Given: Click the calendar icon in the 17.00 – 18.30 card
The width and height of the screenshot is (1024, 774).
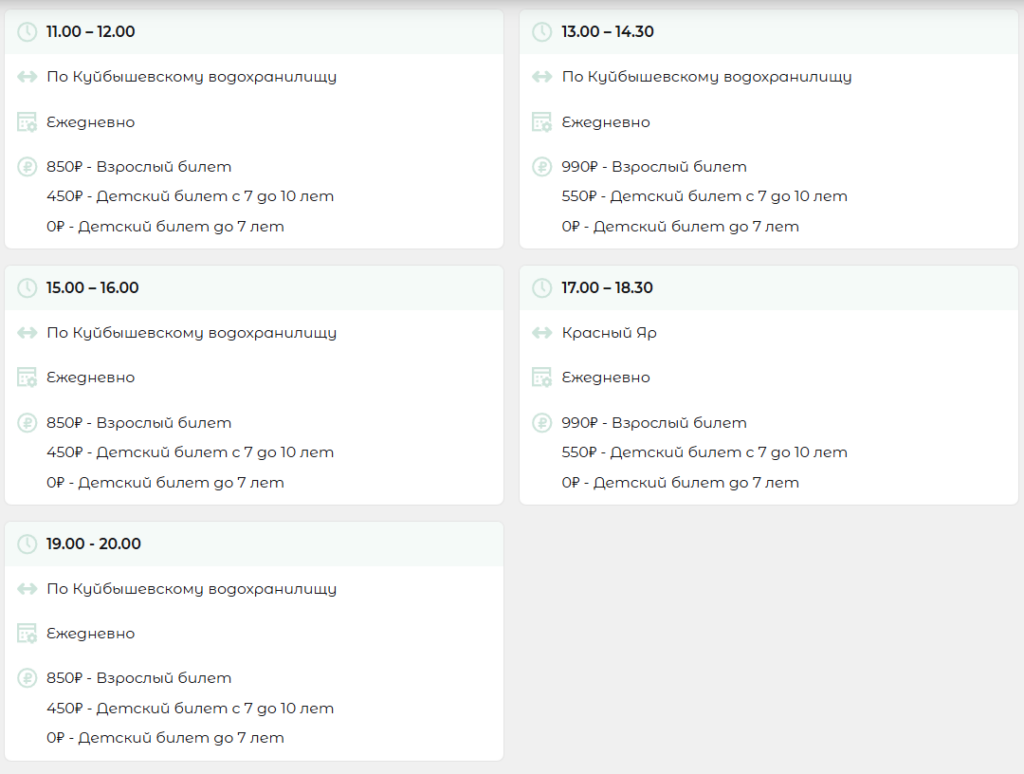Looking at the screenshot, I should click(542, 378).
